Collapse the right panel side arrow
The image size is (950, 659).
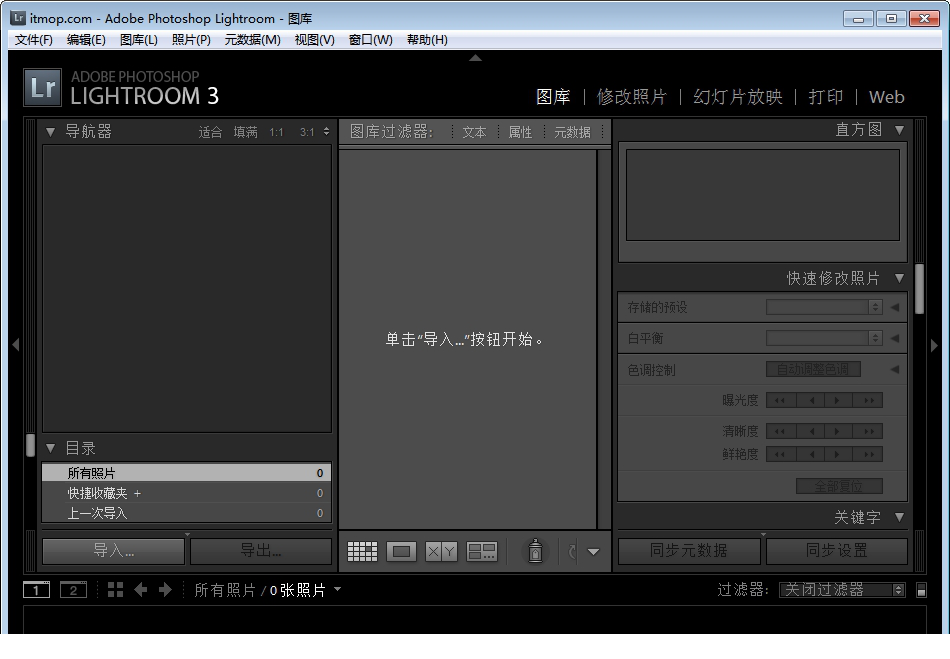pyautogui.click(x=934, y=345)
